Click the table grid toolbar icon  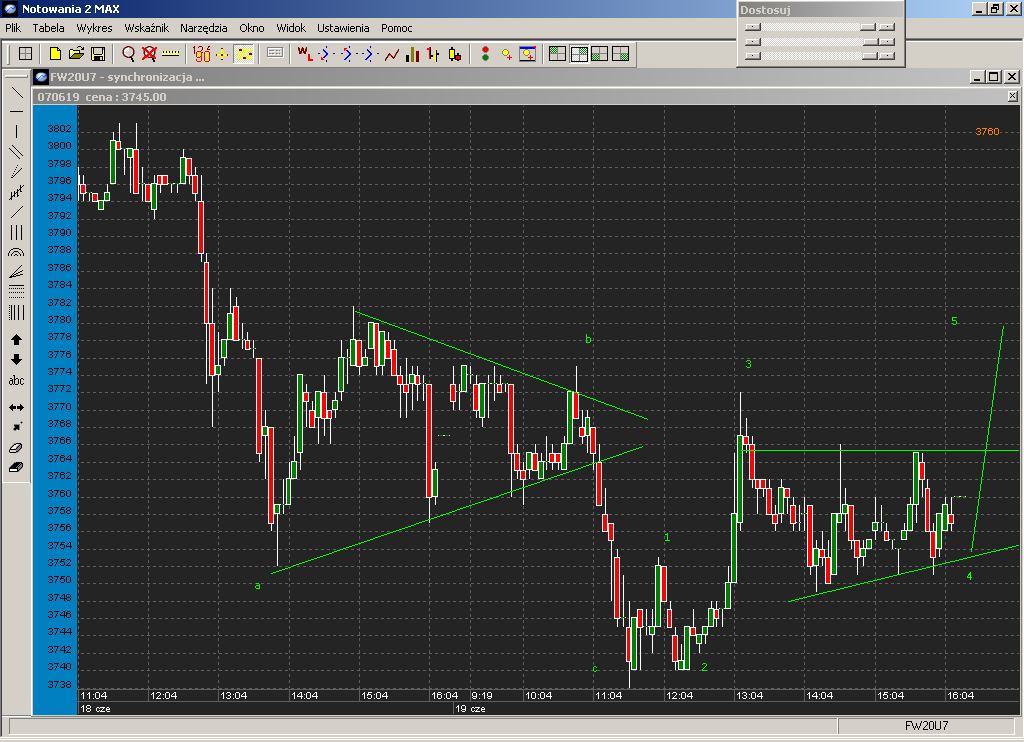(x=25, y=54)
